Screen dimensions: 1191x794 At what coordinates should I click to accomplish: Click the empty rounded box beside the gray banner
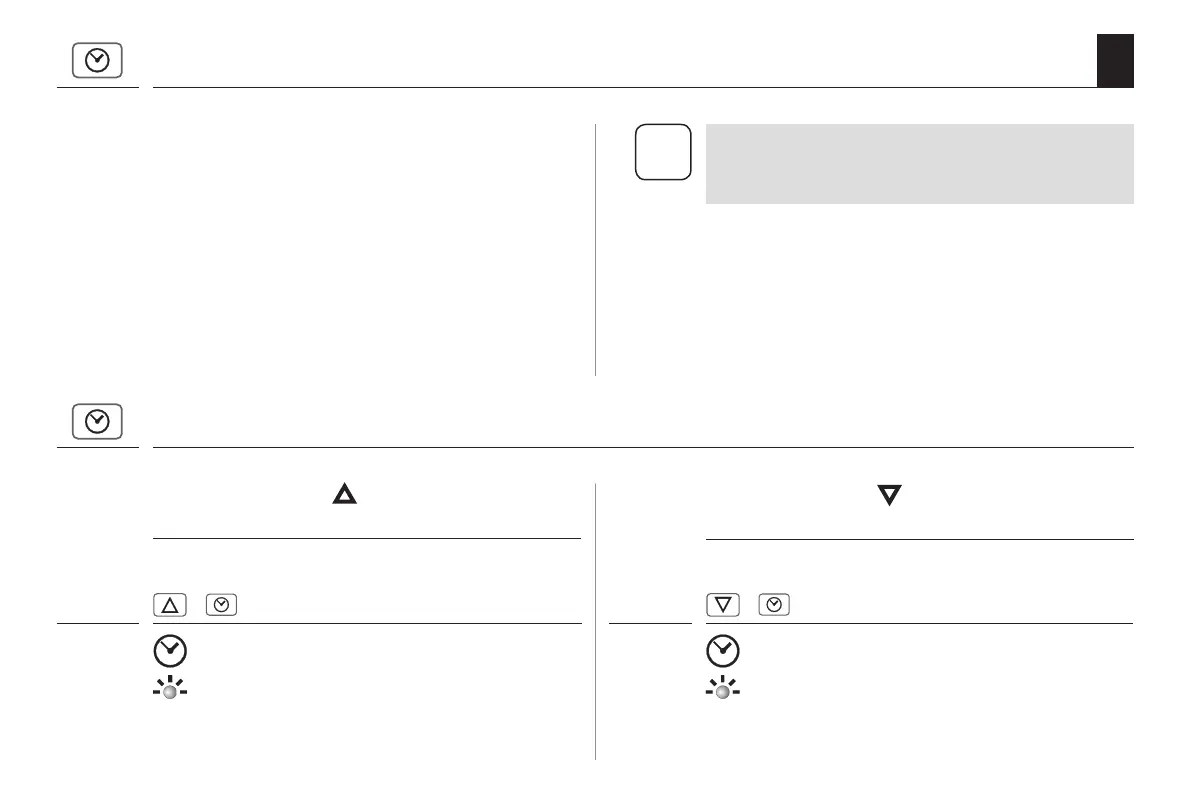[662, 152]
